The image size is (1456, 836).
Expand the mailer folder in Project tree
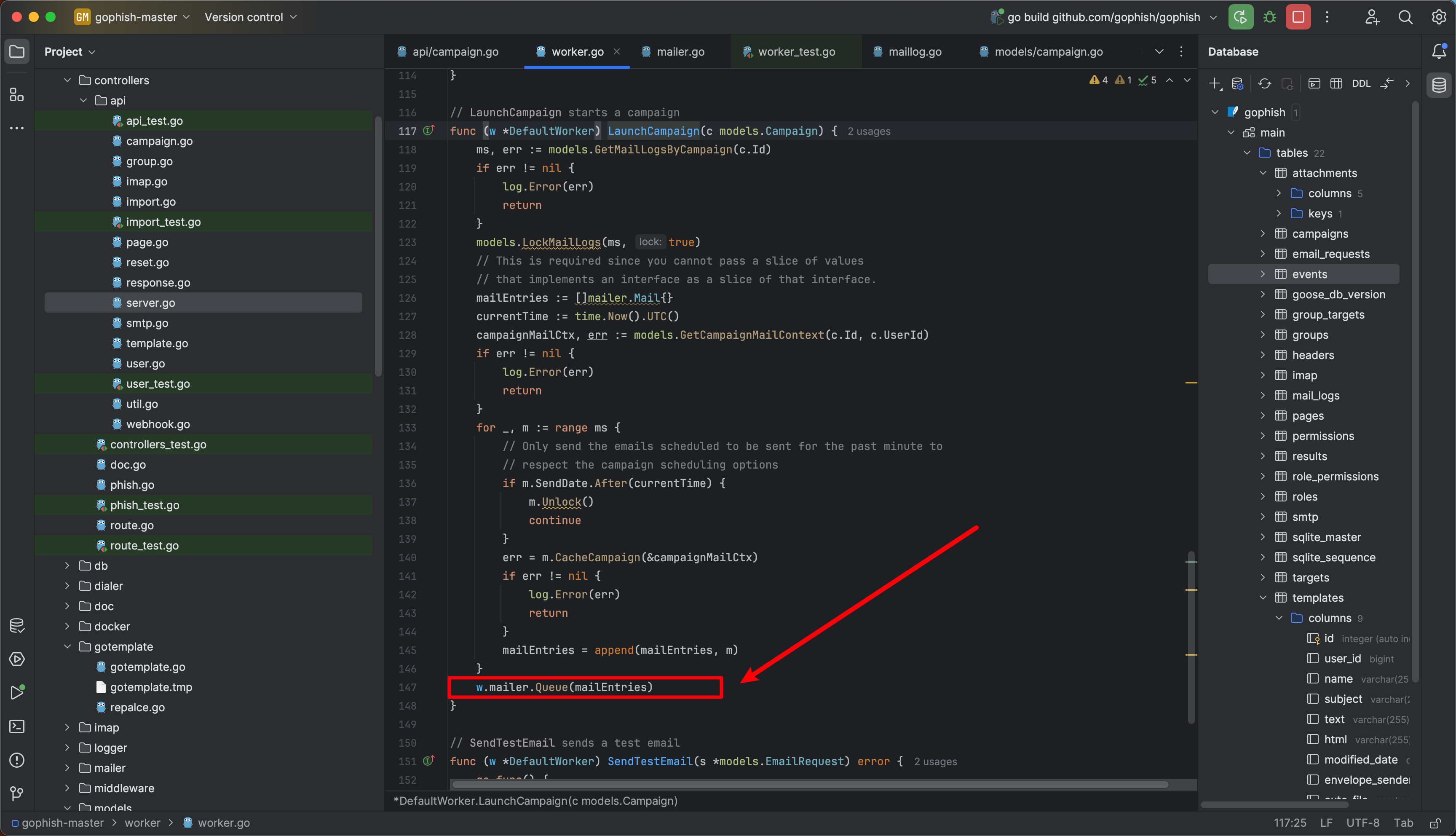point(67,768)
